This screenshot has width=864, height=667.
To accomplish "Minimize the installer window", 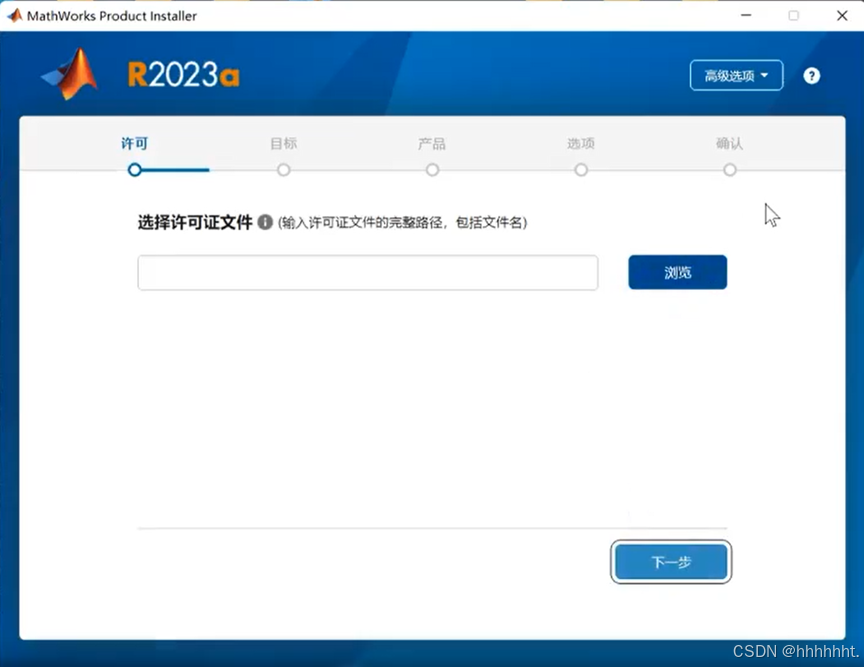I will click(x=746, y=15).
